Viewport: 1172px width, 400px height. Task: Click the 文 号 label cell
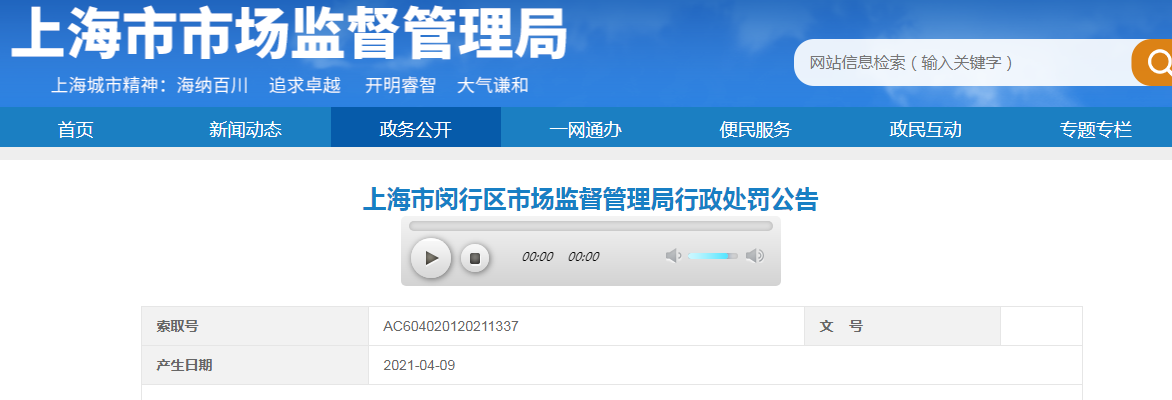click(902, 326)
